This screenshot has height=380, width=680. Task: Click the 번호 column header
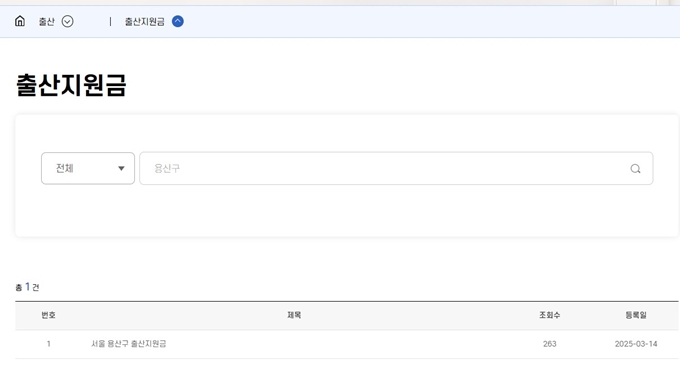coord(48,315)
